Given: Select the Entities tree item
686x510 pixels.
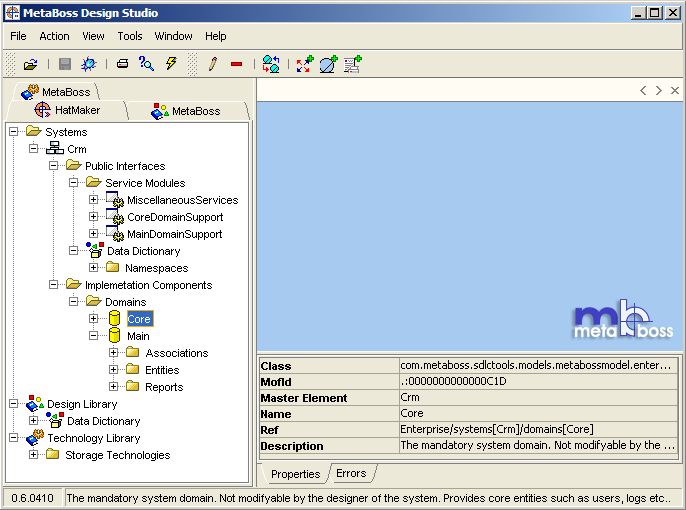Looking at the screenshot, I should click(x=162, y=370).
